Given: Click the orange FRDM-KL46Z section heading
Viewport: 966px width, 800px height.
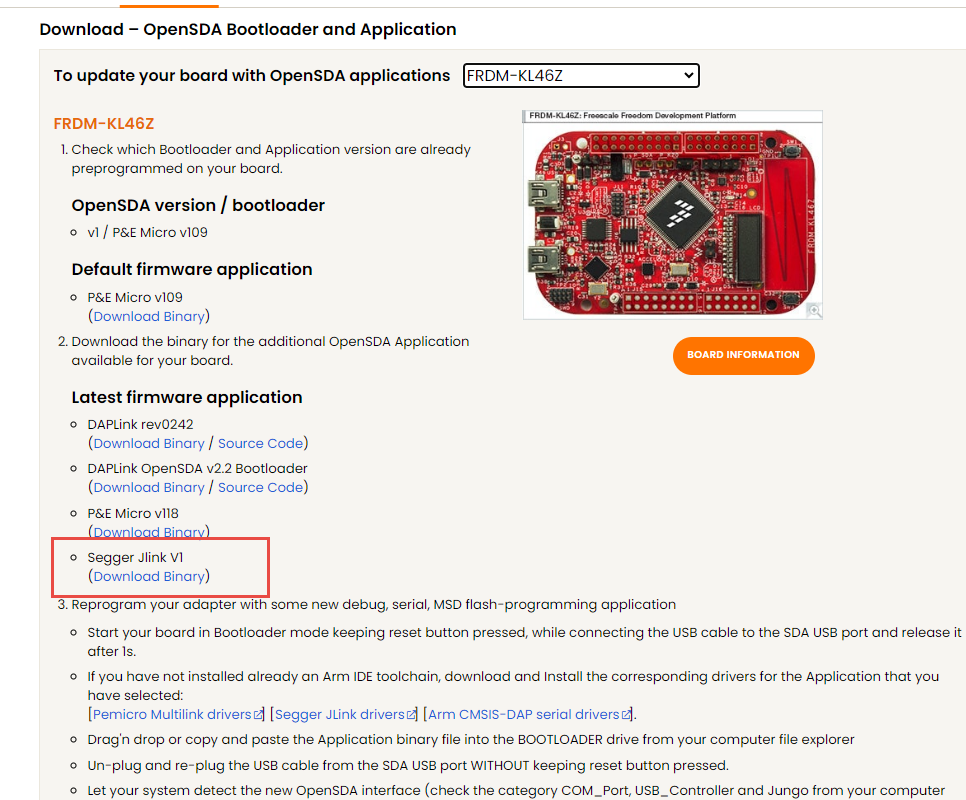Looking at the screenshot, I should click(x=104, y=124).
